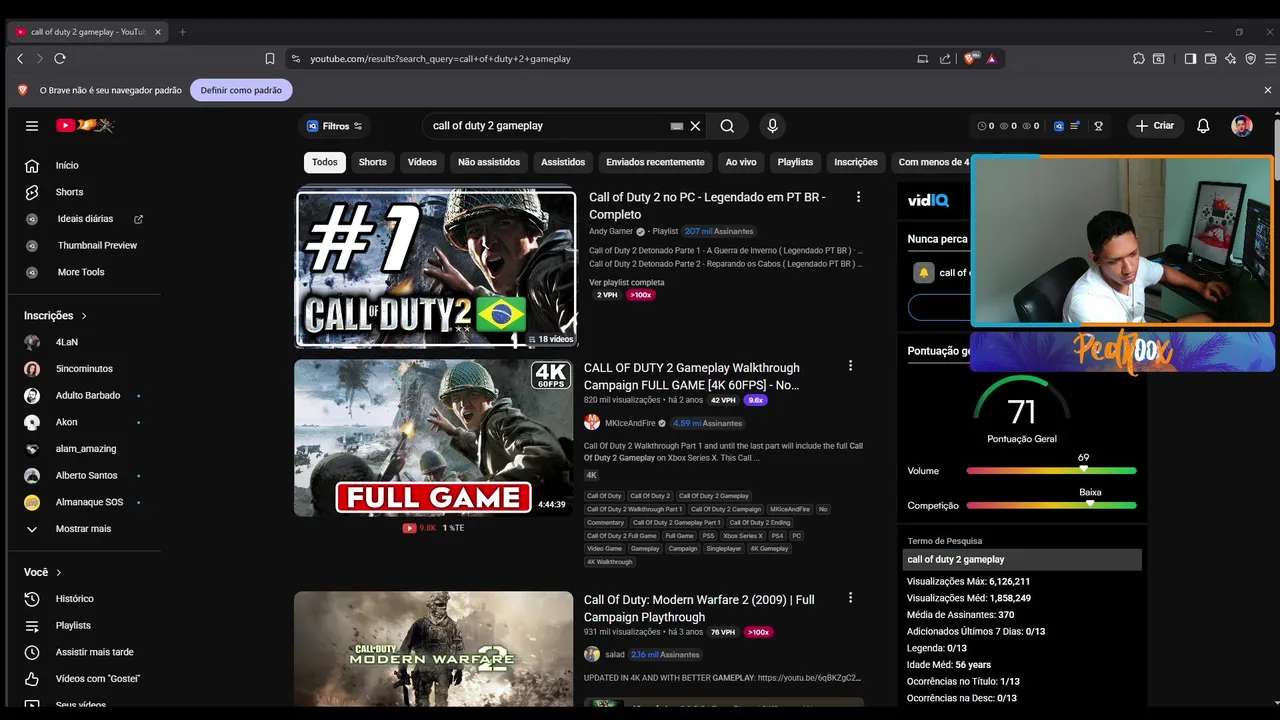Reload the page
Screen dimensions: 1280x720
[x=60, y=59]
